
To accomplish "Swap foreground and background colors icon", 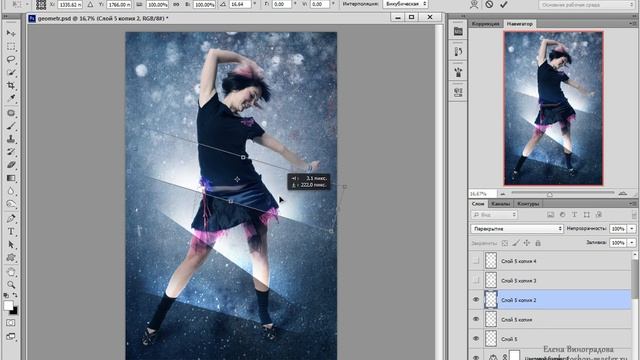I will pyautogui.click(x=15, y=295).
